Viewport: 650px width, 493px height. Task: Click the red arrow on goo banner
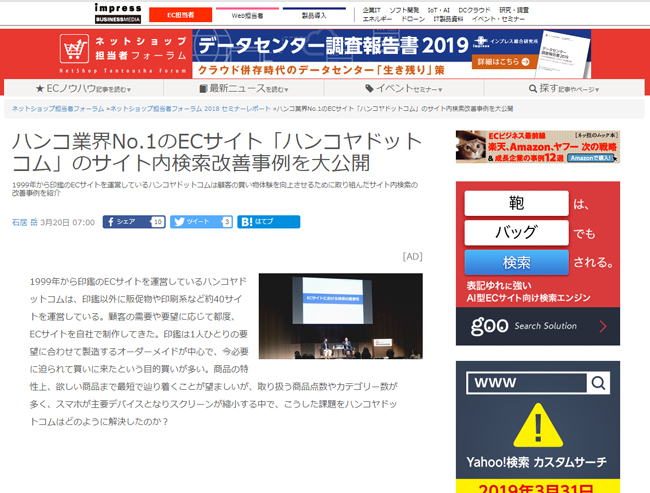click(x=603, y=326)
